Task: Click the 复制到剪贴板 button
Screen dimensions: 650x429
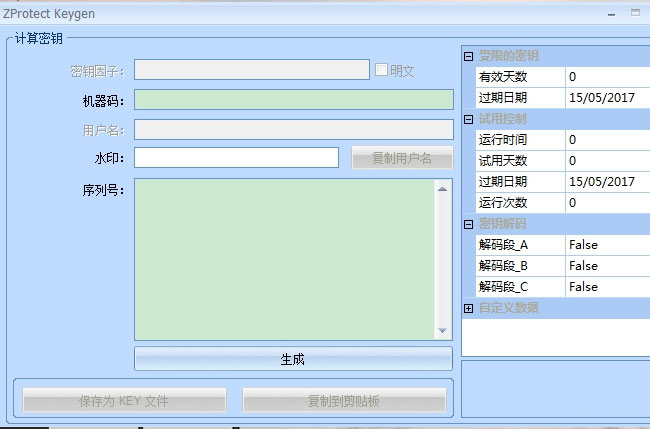Action: [x=344, y=400]
